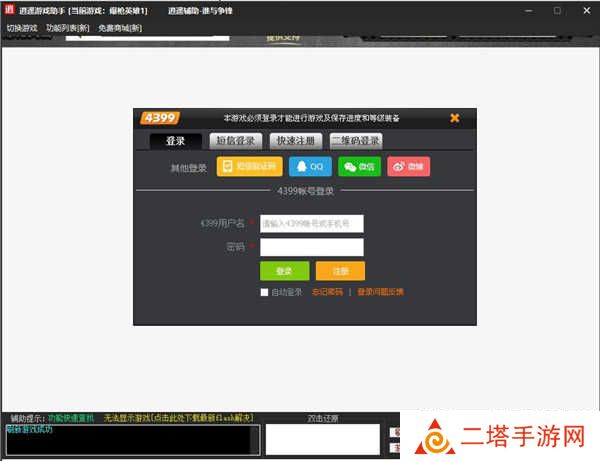This screenshot has width=600, height=461.
Task: Close the 逍遥游戏助手 window
Action: [587, 11]
